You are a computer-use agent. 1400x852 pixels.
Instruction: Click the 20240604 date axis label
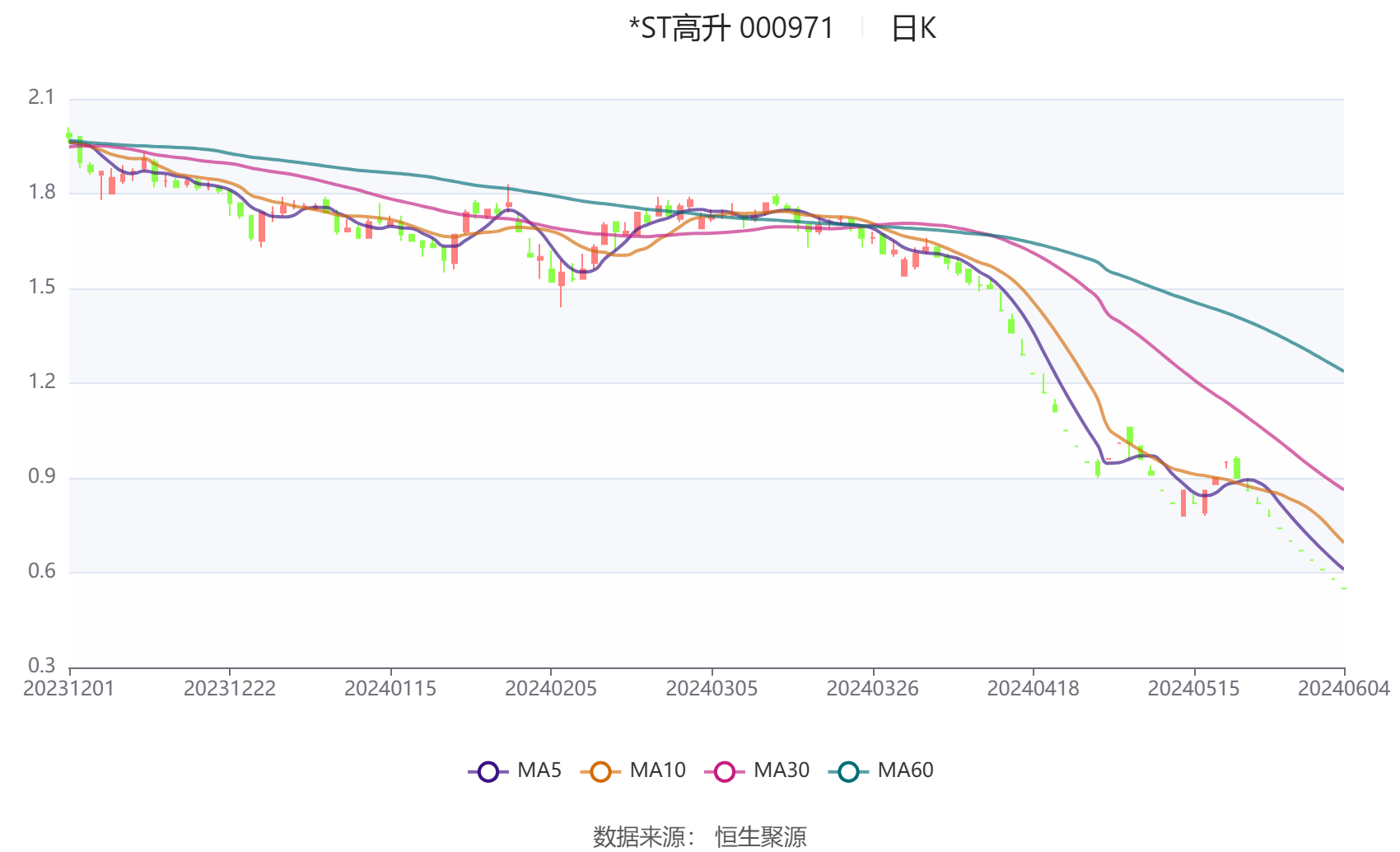[x=1344, y=689]
